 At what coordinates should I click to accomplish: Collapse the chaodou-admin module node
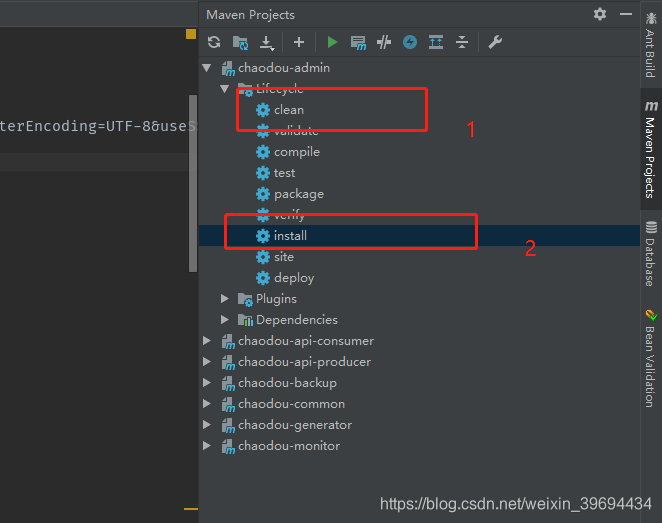(207, 68)
